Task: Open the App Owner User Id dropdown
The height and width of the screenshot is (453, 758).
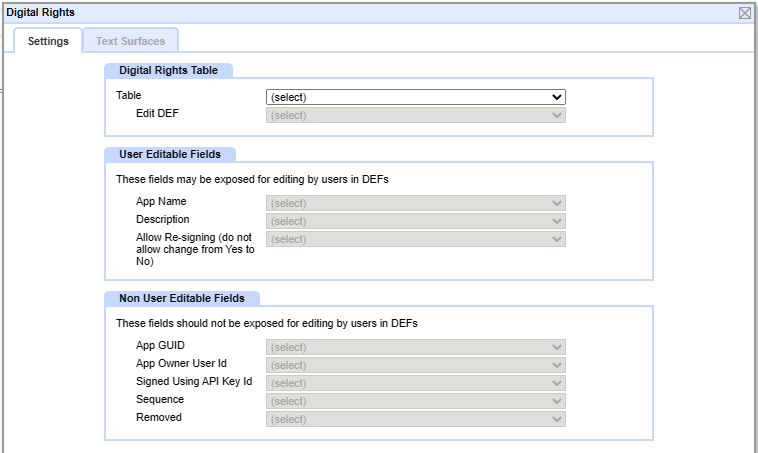Action: coord(416,365)
